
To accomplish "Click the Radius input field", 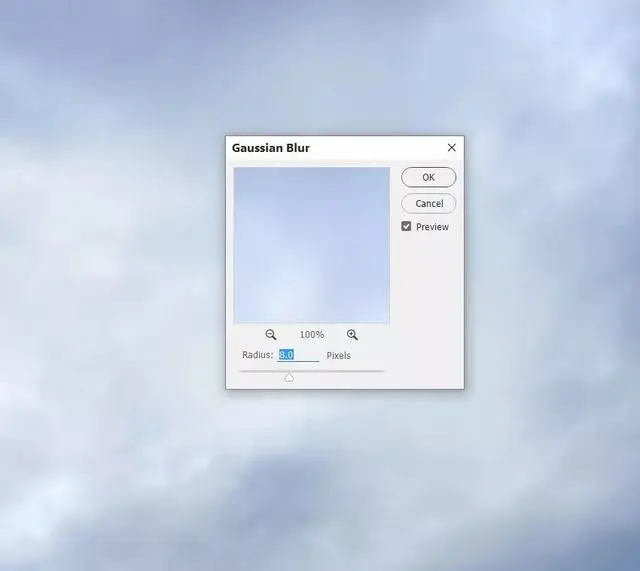I will [x=298, y=355].
